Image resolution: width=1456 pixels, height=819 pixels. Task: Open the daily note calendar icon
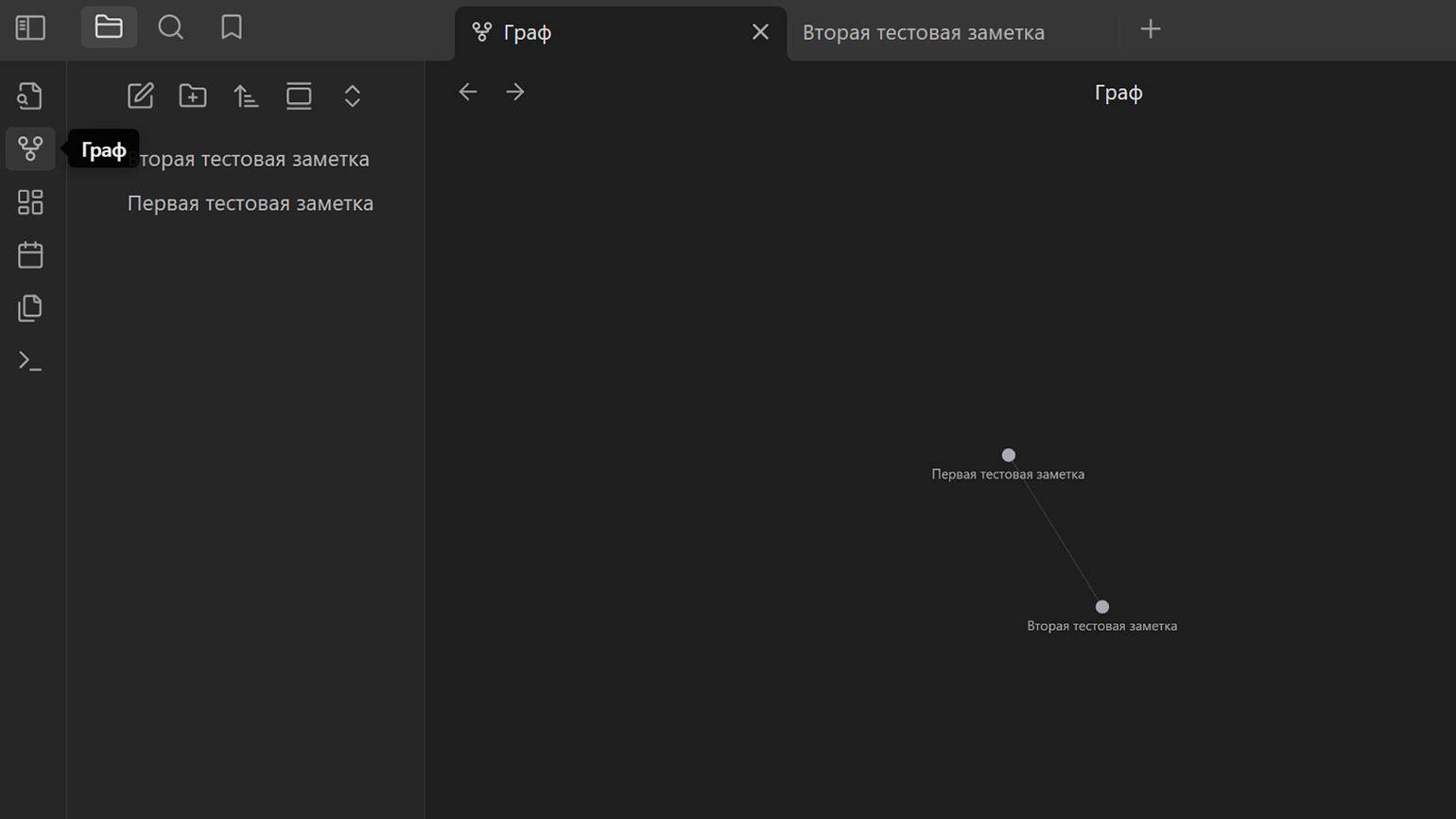[30, 254]
